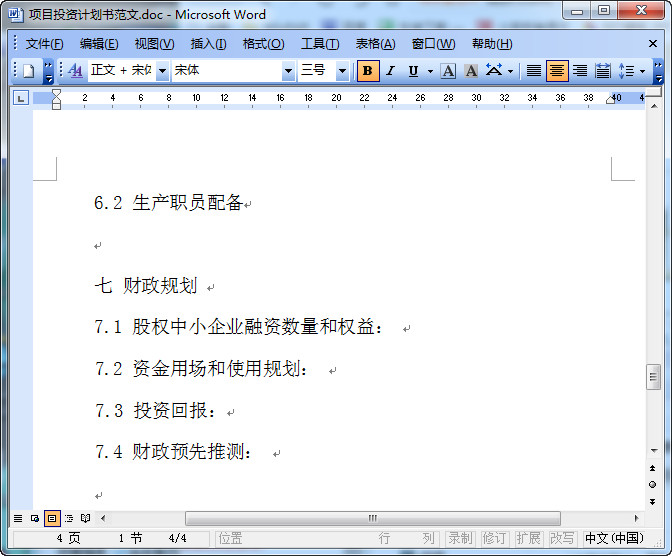Image resolution: width=672 pixels, height=556 pixels.
Task: Open the underline style dropdown arrow
Action: pos(430,71)
